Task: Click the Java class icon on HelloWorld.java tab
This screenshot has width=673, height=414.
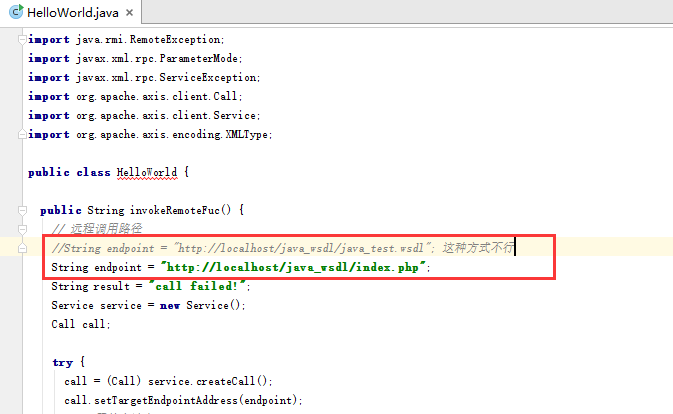Action: pos(16,12)
